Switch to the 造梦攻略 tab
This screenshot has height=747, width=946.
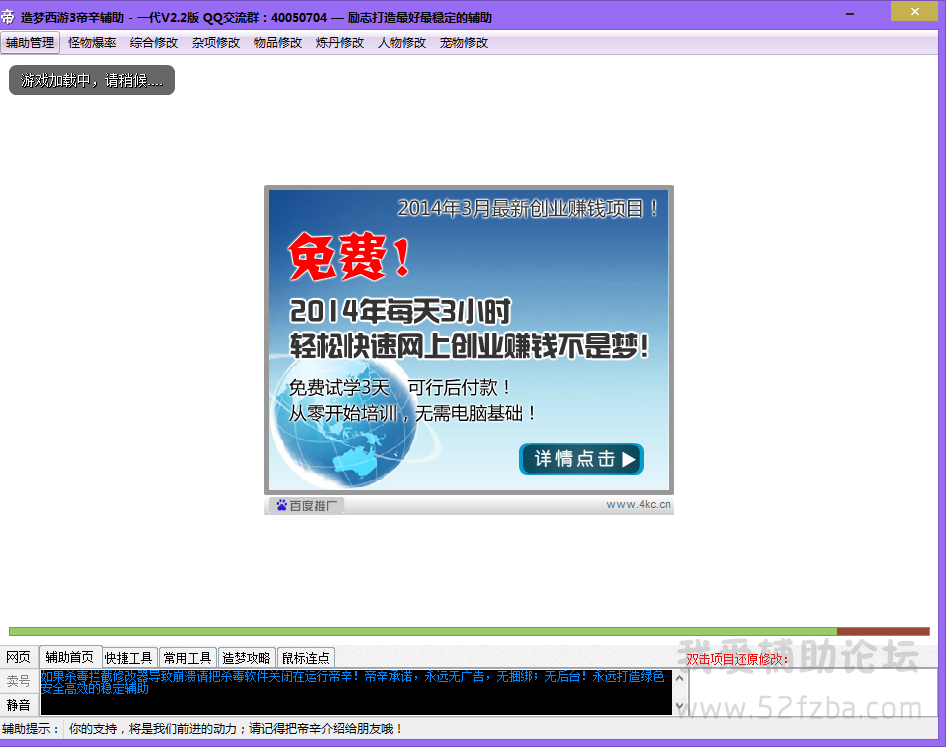point(246,658)
